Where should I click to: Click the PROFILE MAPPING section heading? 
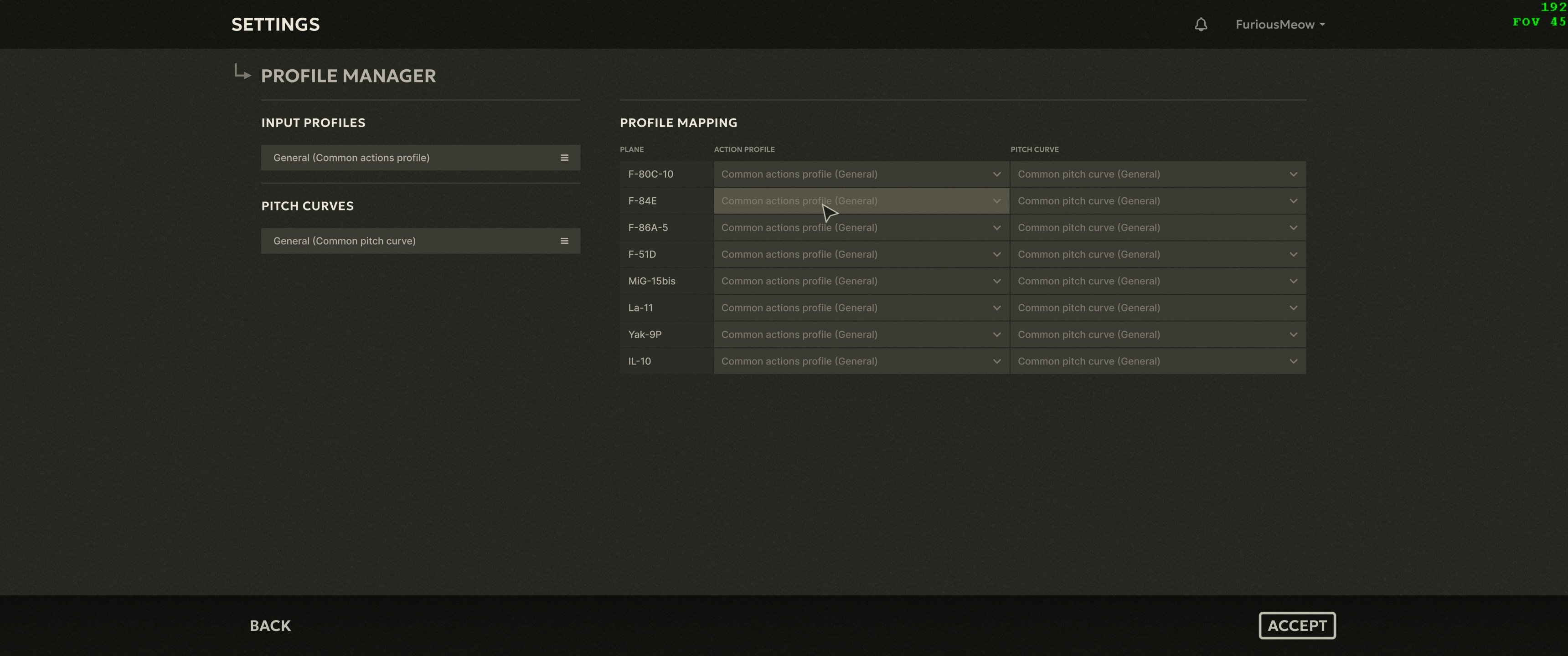678,123
